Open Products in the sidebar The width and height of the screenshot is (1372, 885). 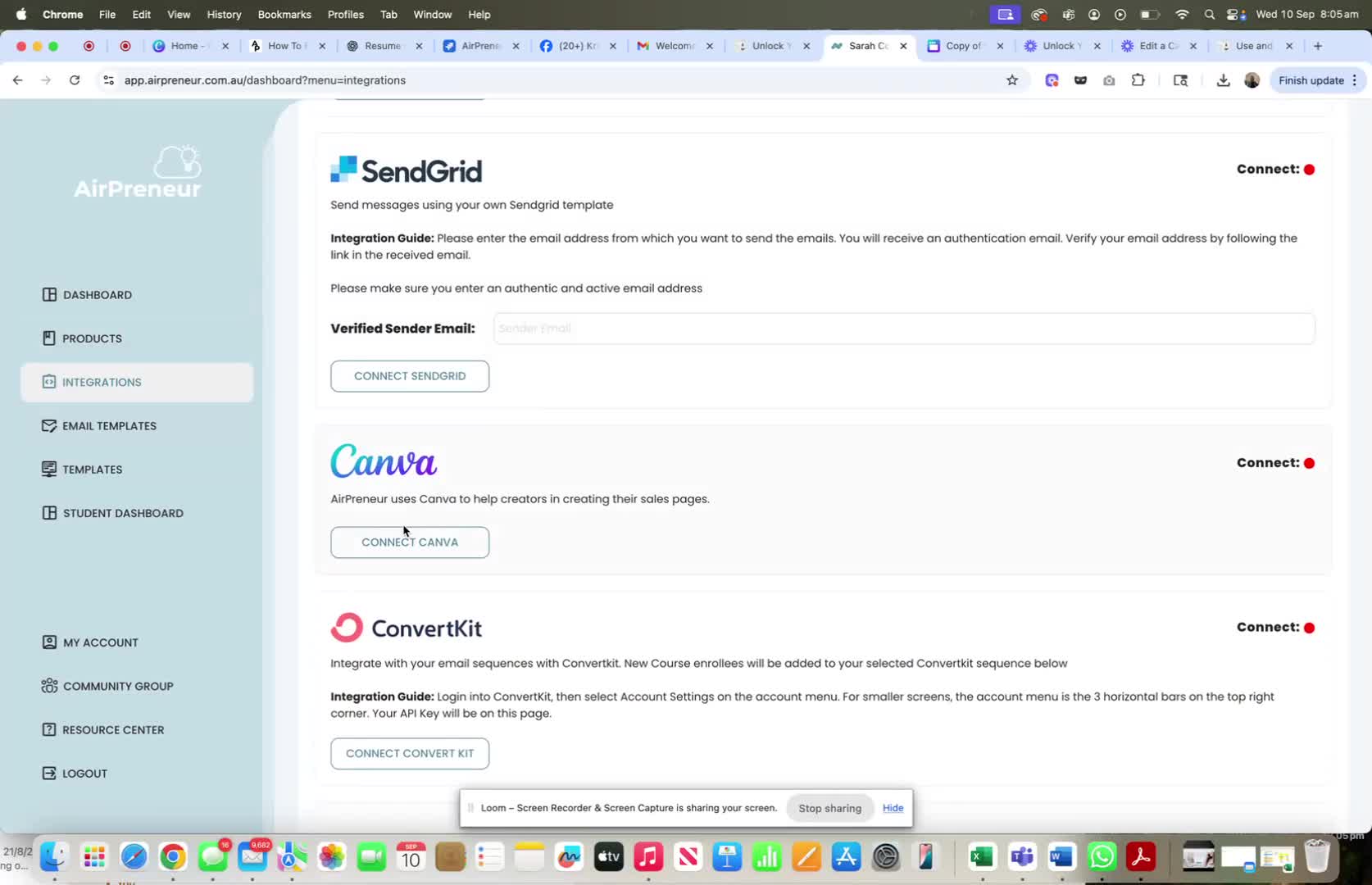(82, 338)
